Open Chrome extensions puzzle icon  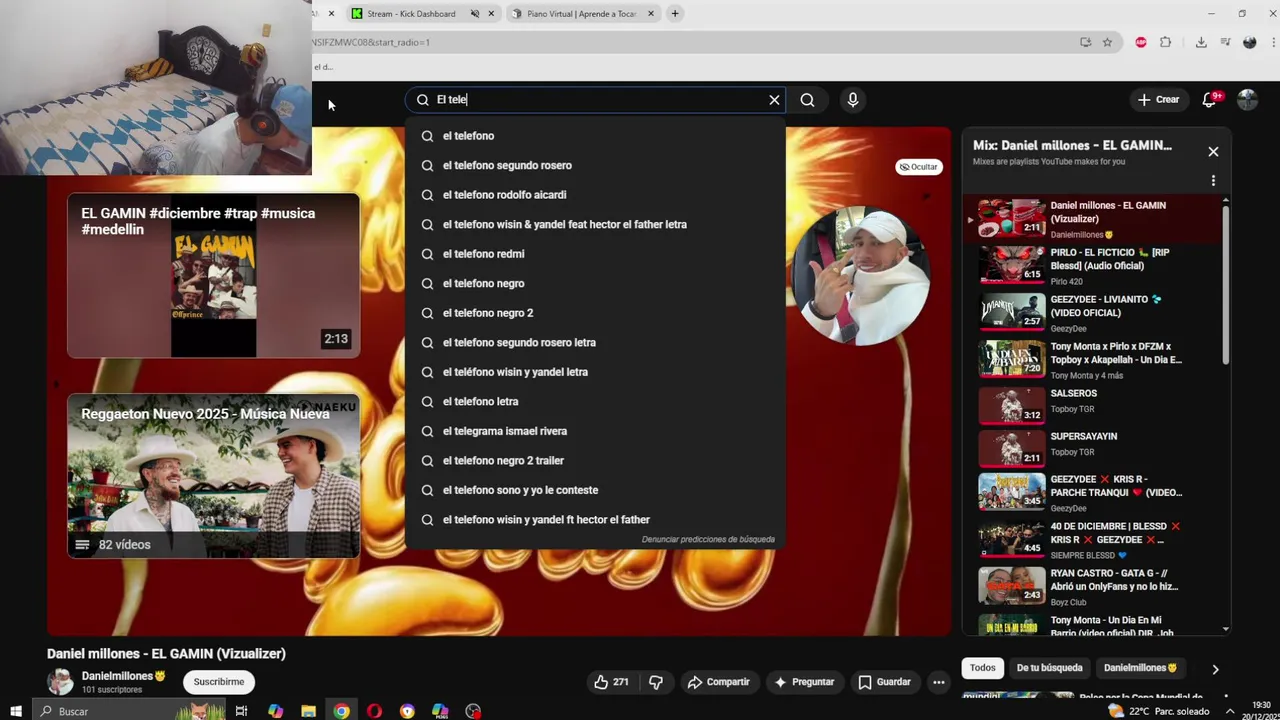pyautogui.click(x=1165, y=42)
